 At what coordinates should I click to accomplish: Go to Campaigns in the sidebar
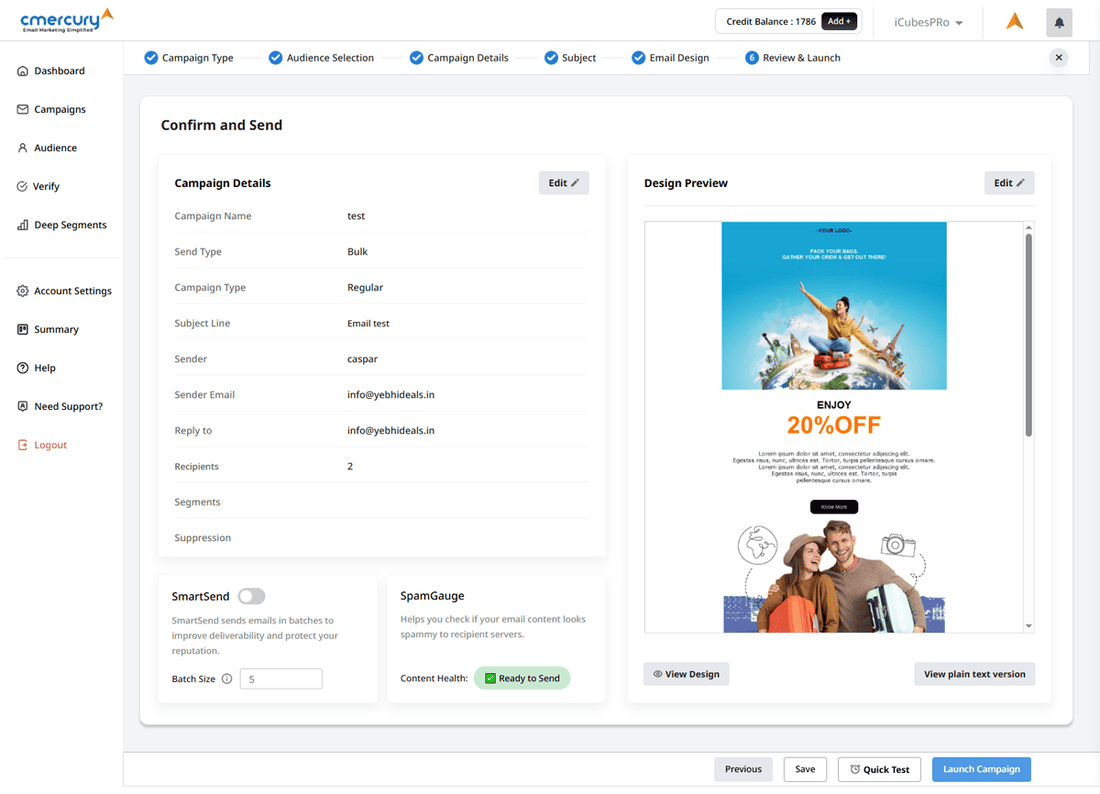59,110
